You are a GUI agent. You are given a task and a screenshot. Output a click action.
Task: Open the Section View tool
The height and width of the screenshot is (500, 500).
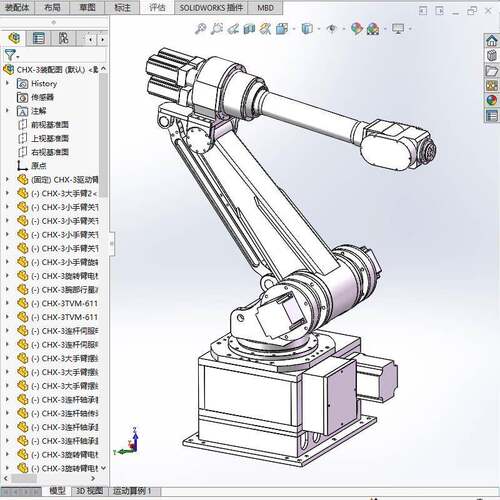point(249,29)
